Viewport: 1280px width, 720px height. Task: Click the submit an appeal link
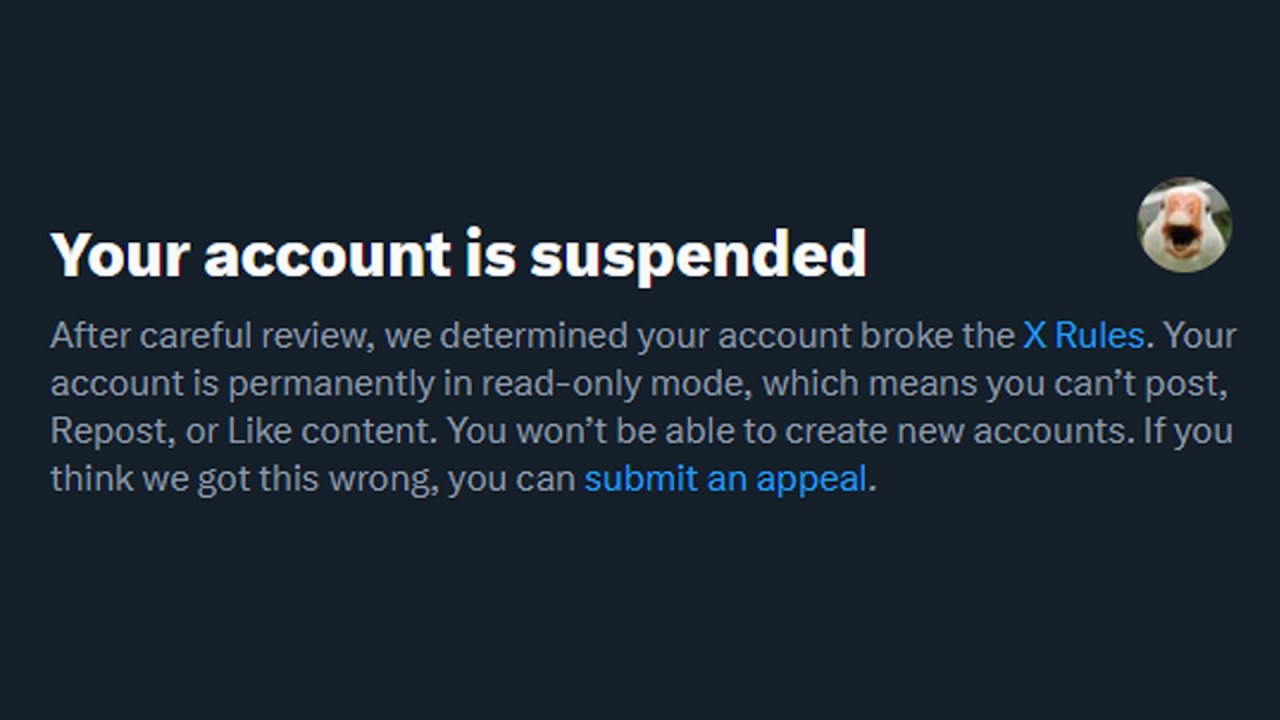click(x=725, y=479)
